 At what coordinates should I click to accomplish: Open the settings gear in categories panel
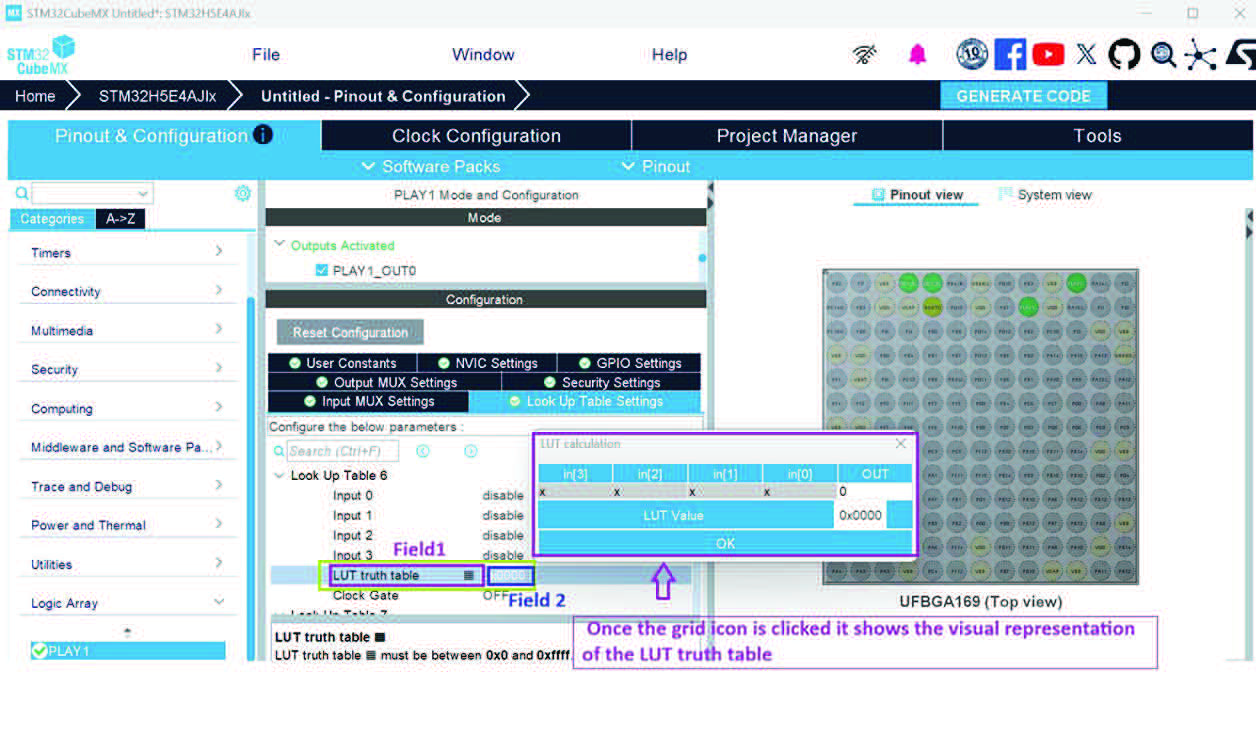click(x=242, y=194)
